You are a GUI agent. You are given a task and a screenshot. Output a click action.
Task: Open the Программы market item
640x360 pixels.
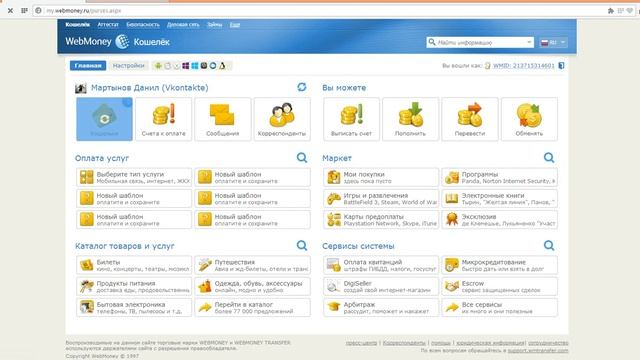pyautogui.click(x=500, y=178)
